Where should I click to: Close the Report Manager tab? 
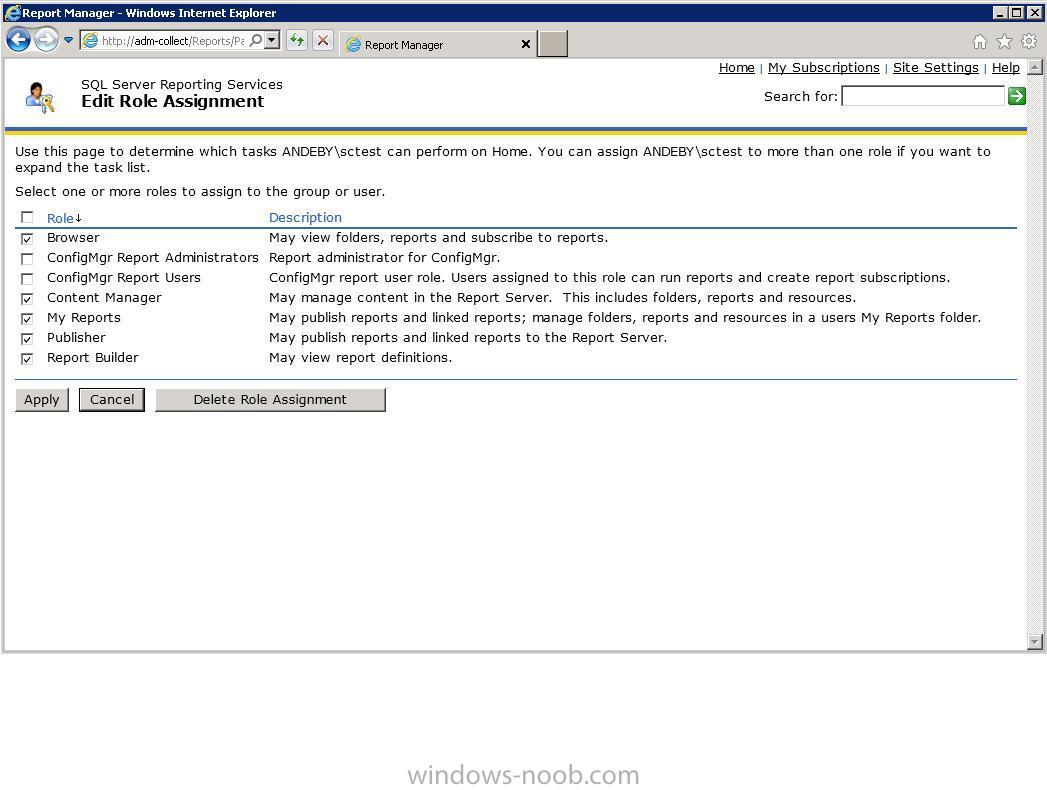click(526, 44)
